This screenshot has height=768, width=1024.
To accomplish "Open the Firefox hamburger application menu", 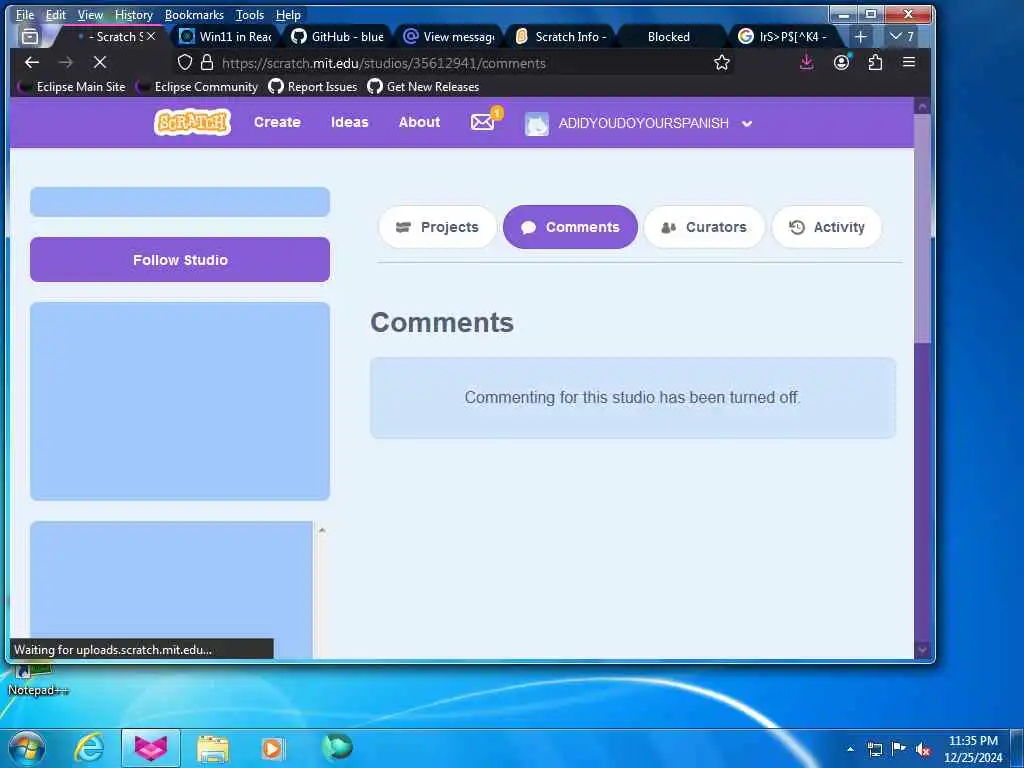I will coord(908,62).
